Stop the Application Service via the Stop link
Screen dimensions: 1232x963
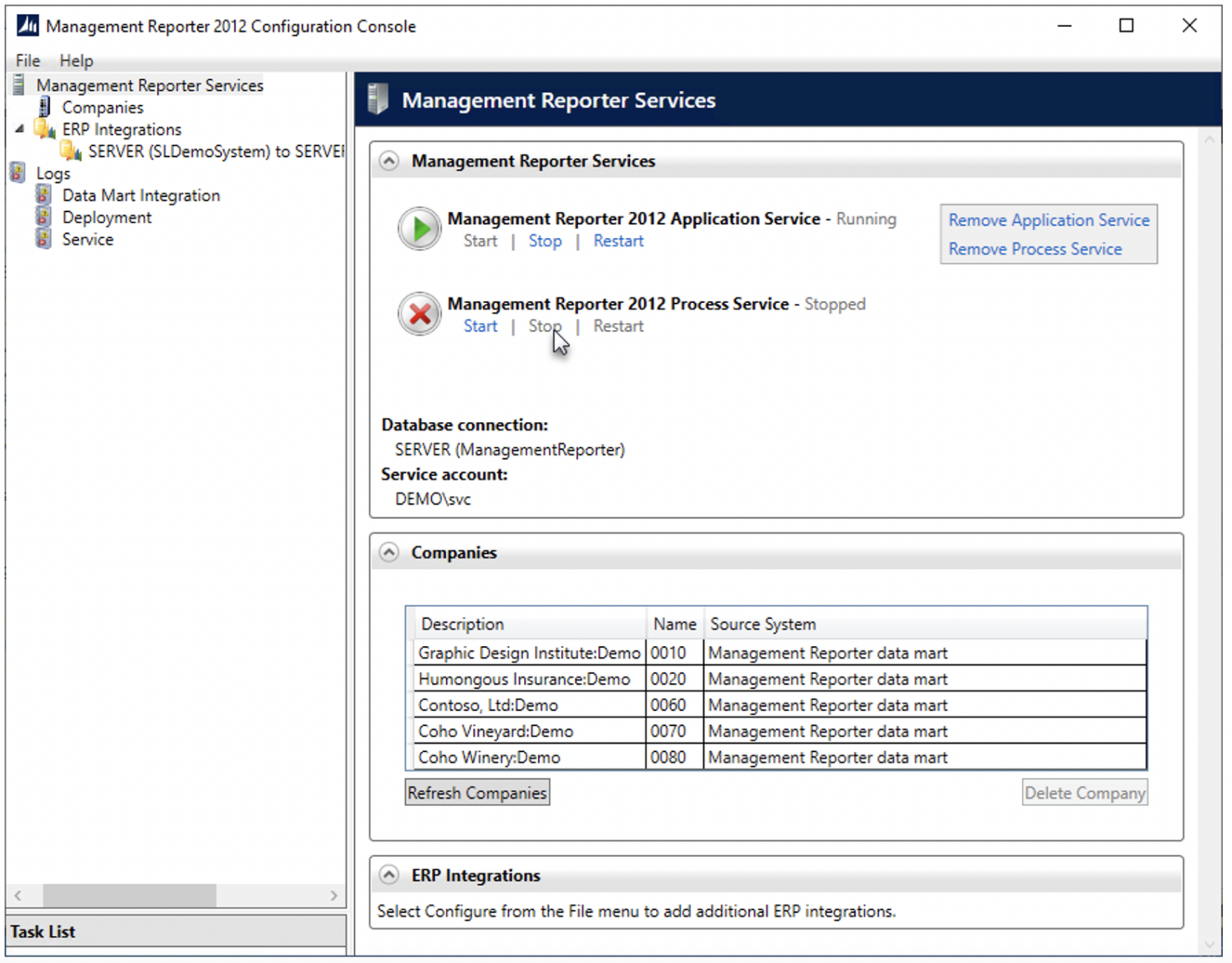pyautogui.click(x=545, y=241)
